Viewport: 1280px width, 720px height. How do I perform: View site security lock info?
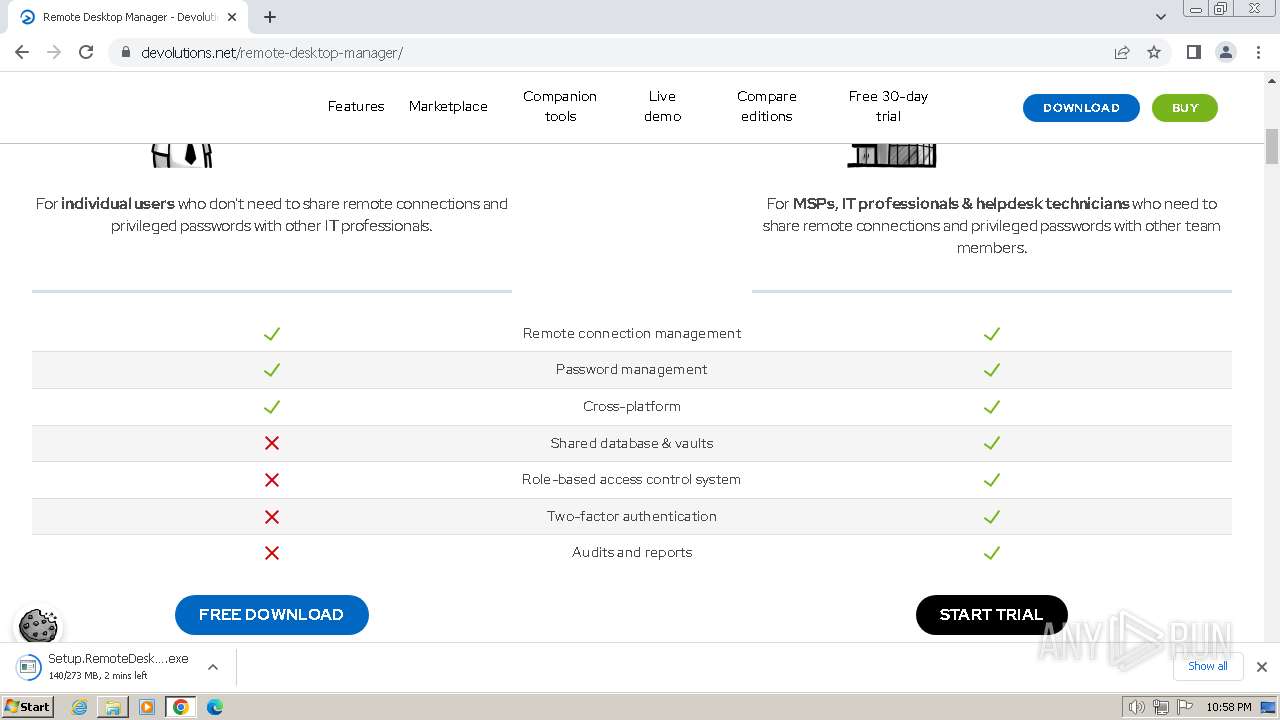(x=125, y=52)
